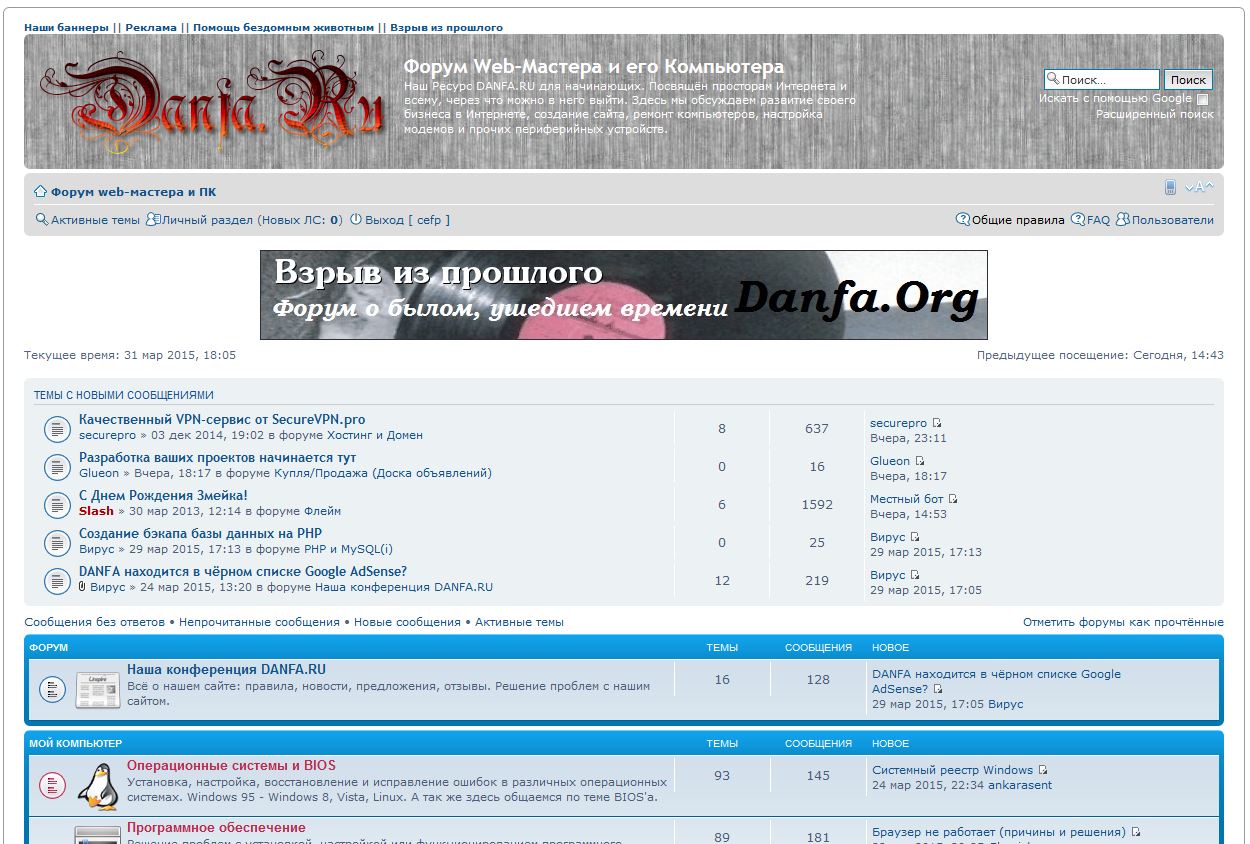
Task: Click the font size changer icon
Action: coord(1199,188)
